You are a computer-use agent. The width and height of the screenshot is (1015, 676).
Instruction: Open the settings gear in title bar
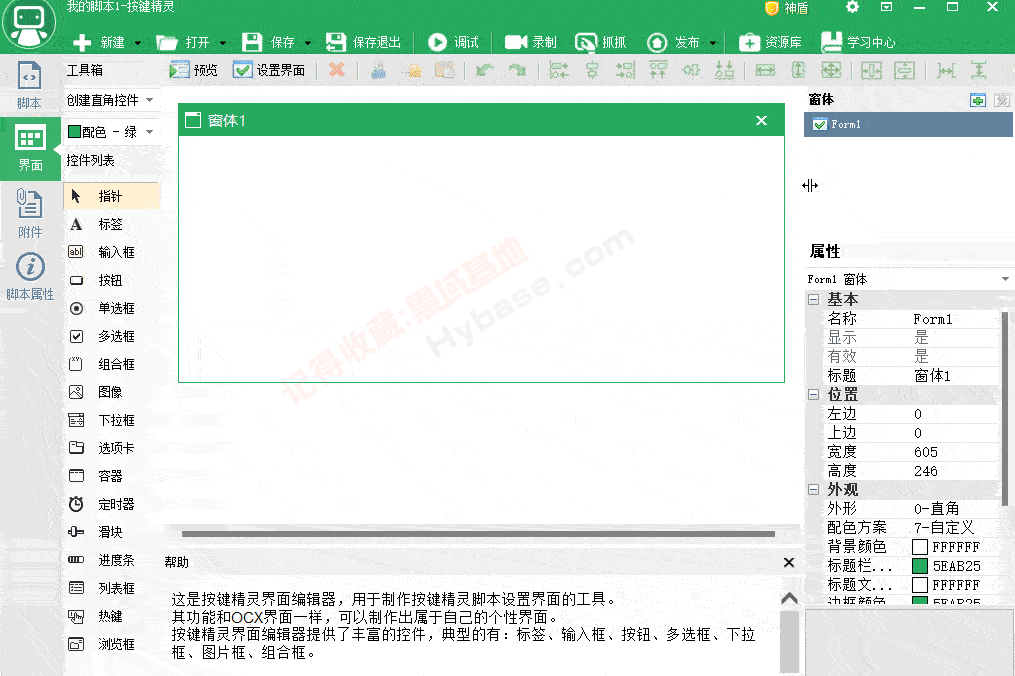point(853,7)
